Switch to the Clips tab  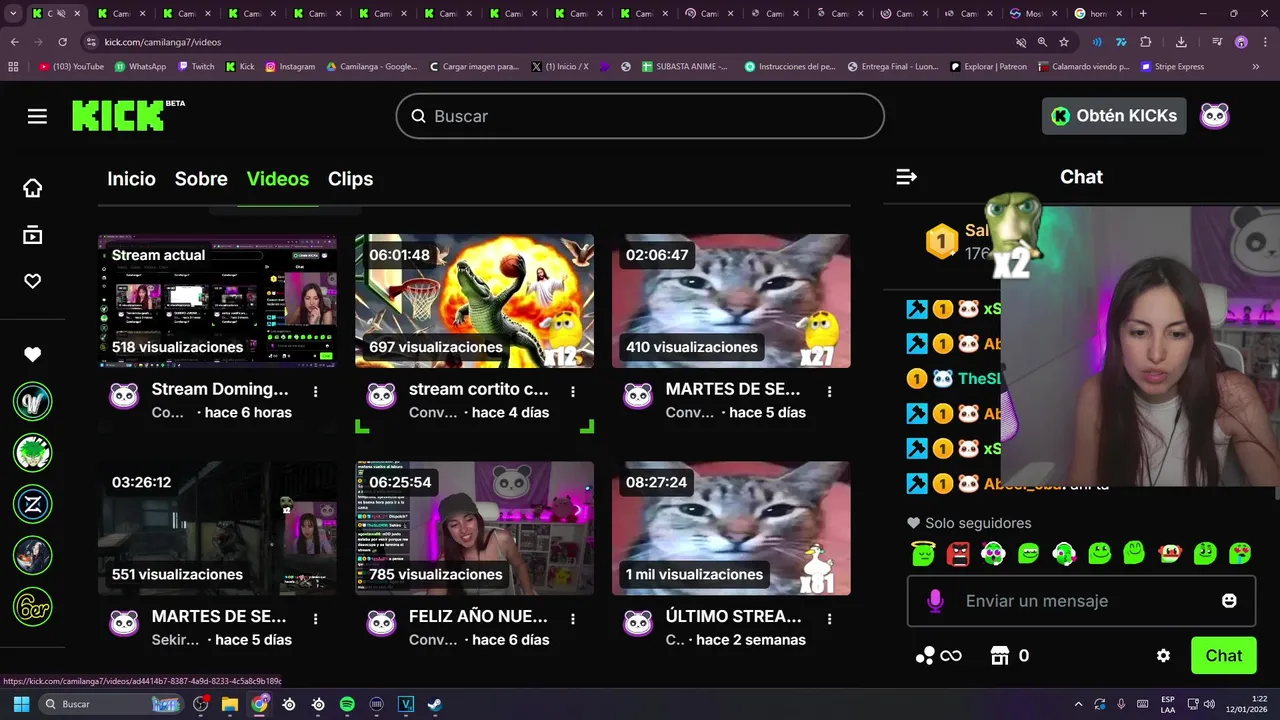click(350, 179)
